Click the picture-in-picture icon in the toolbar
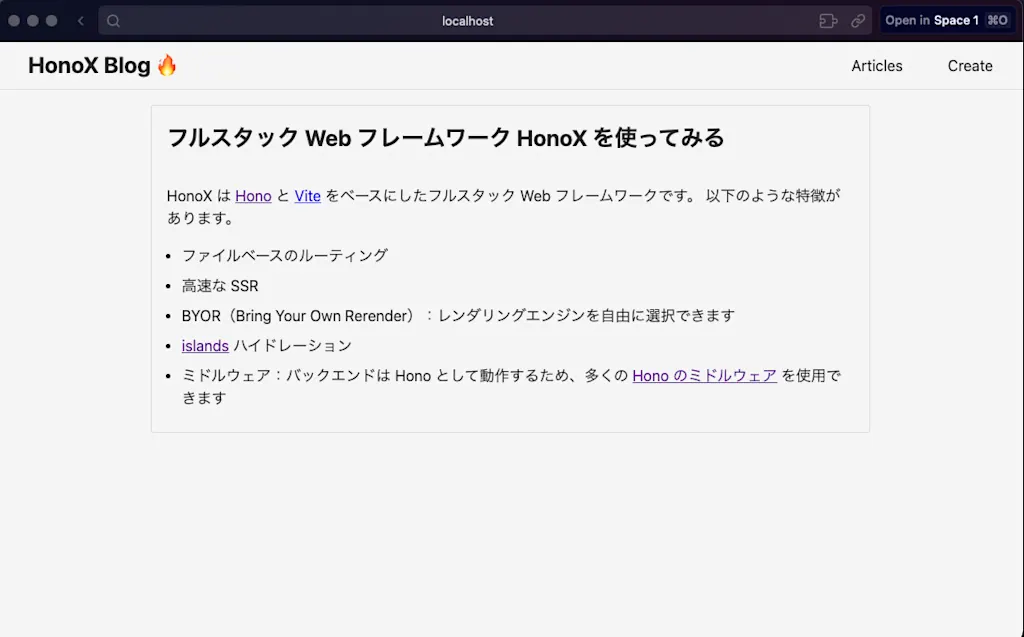 click(x=828, y=21)
